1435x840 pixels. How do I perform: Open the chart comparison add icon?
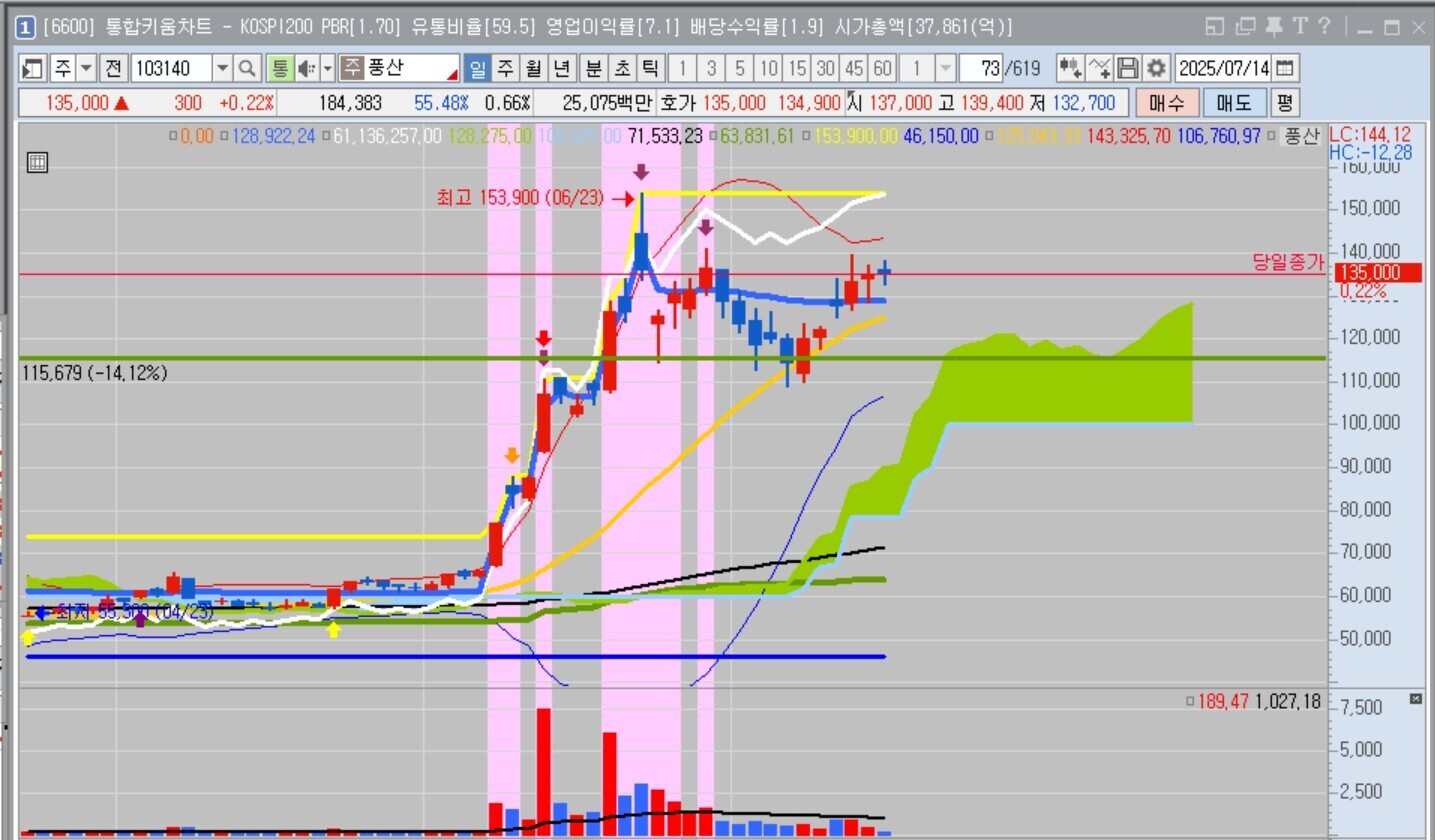(1070, 68)
